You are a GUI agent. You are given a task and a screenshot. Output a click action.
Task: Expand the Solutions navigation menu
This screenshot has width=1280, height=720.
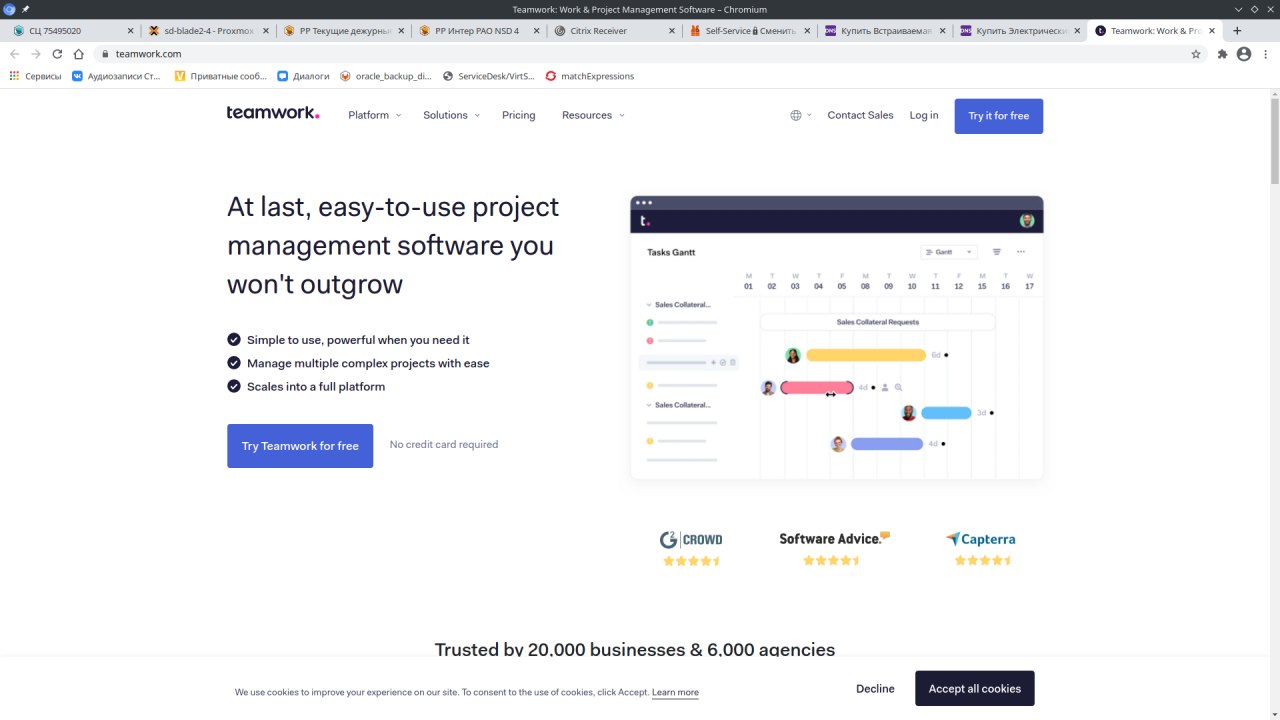point(451,115)
